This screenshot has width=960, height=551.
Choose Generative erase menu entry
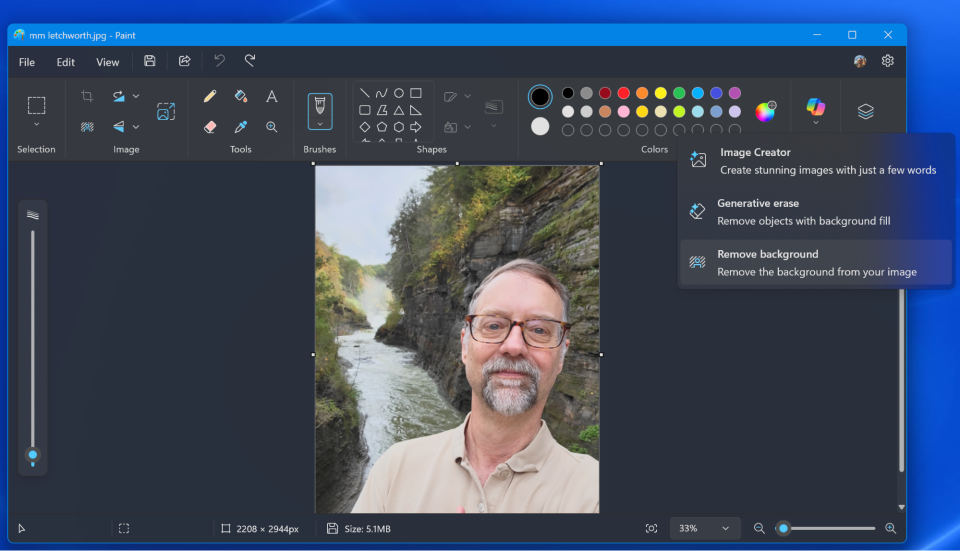816,212
